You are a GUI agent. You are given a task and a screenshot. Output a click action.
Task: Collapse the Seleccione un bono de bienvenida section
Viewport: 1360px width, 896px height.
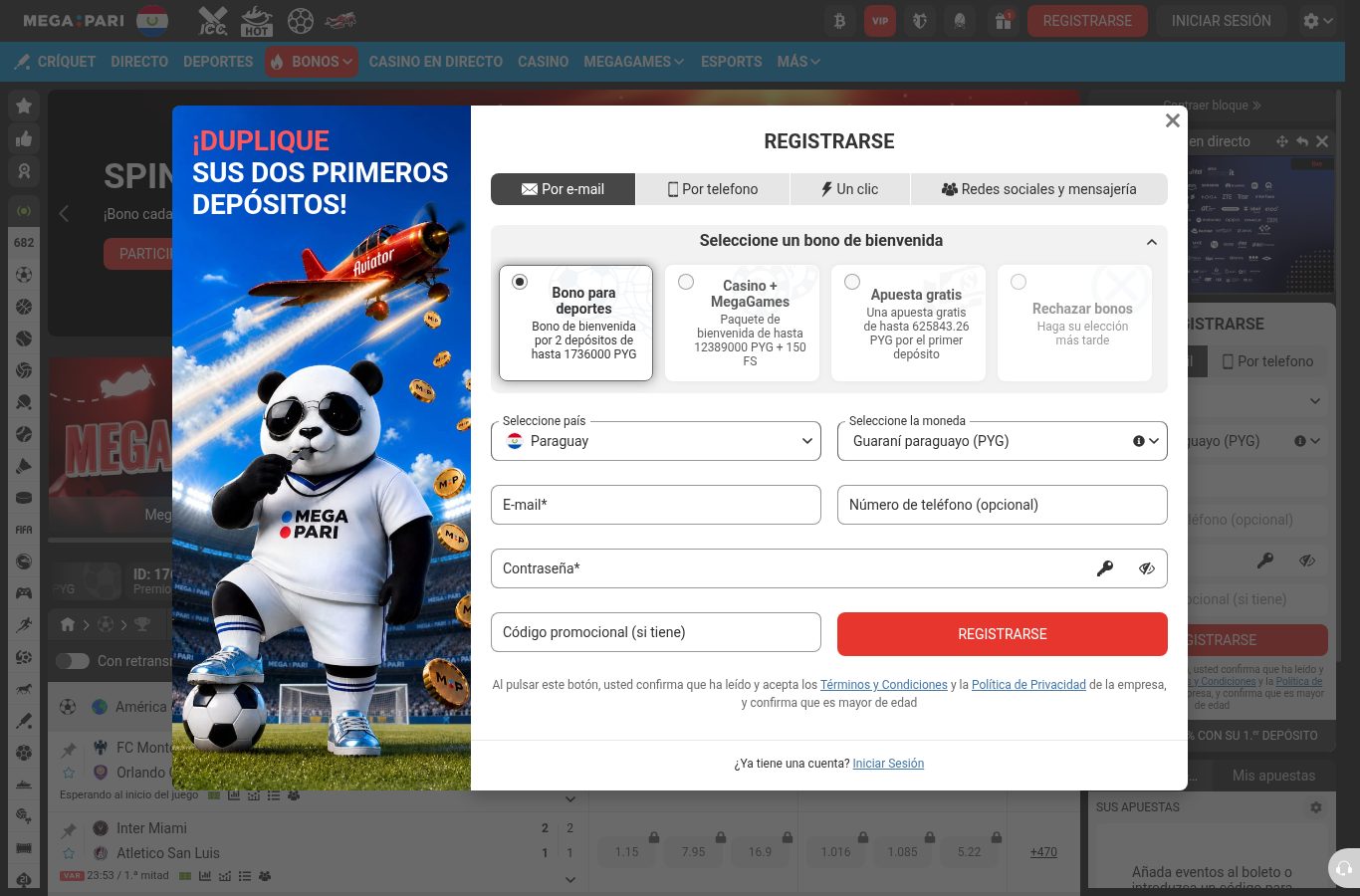1151,242
